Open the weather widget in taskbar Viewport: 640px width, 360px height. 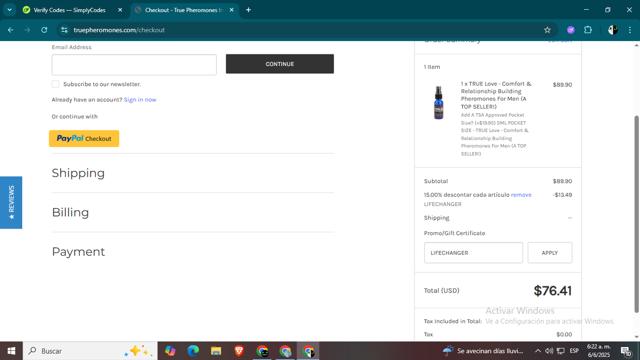tap(484, 351)
